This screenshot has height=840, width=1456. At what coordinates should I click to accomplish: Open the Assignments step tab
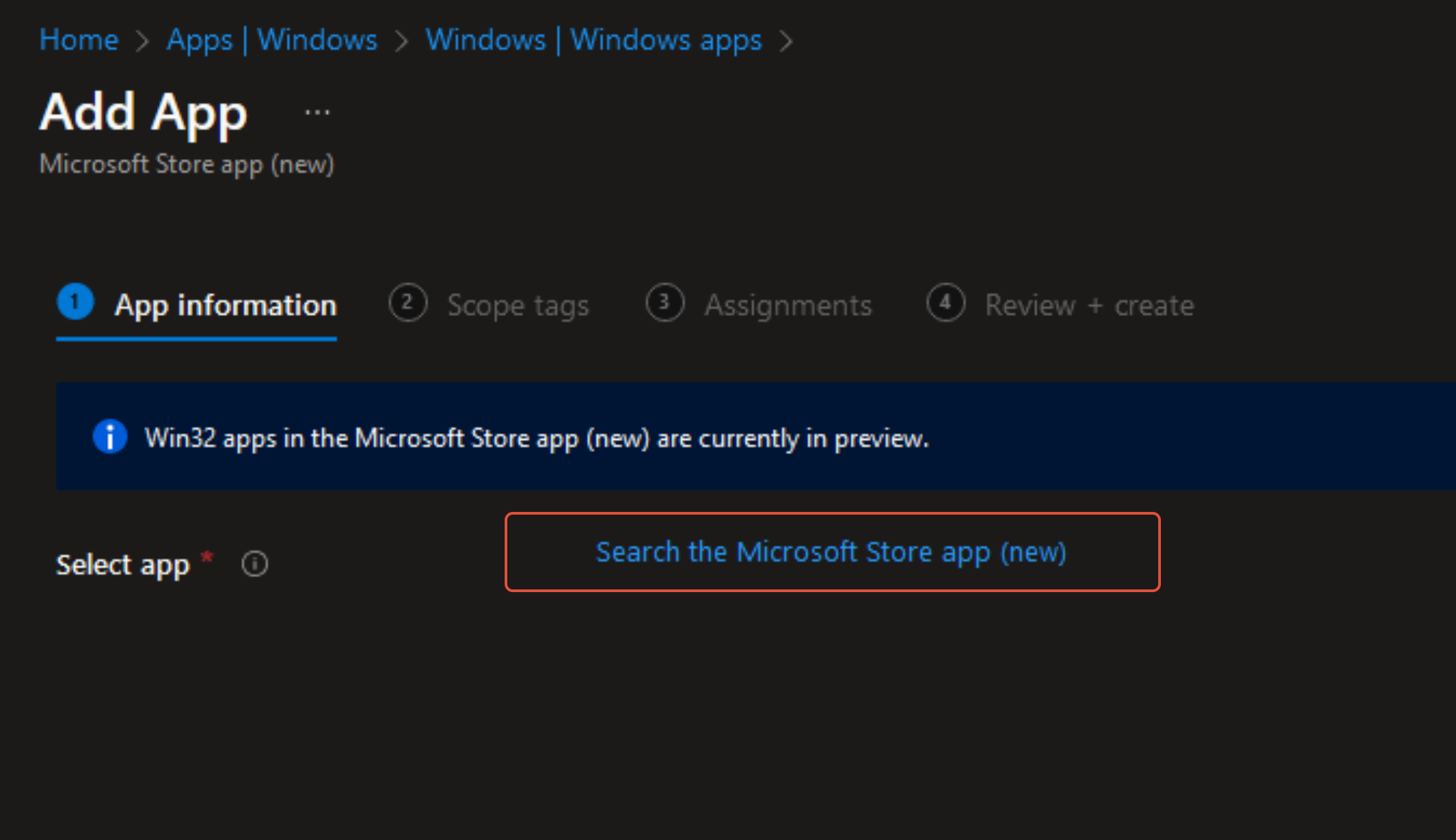[x=788, y=306]
